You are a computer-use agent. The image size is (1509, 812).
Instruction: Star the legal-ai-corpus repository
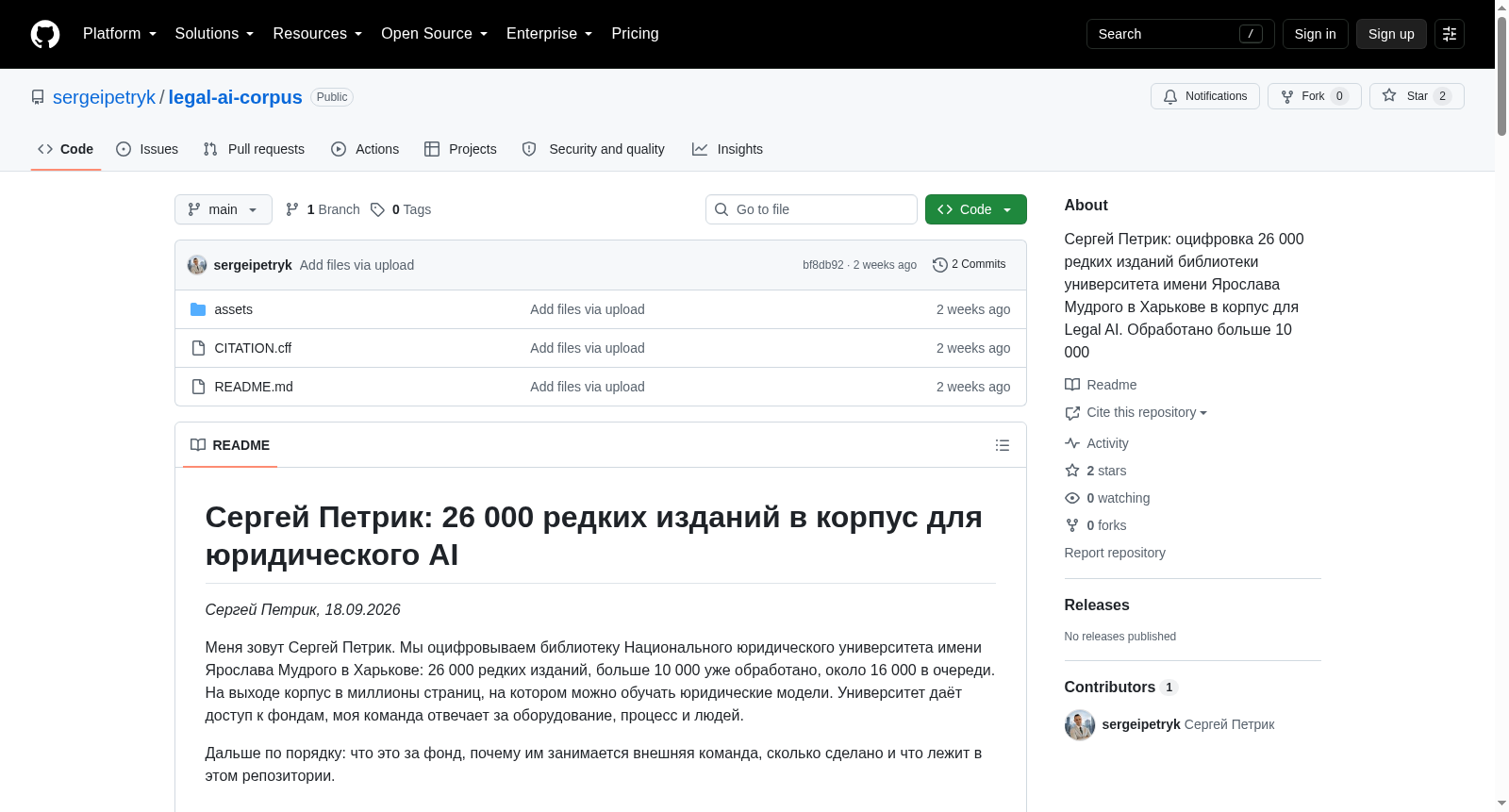click(x=1417, y=96)
